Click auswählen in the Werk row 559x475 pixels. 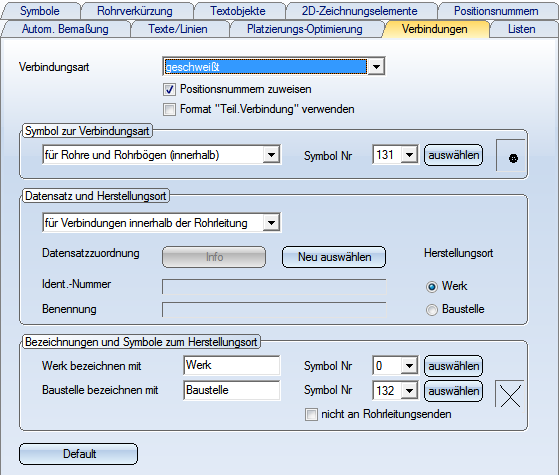(x=453, y=366)
